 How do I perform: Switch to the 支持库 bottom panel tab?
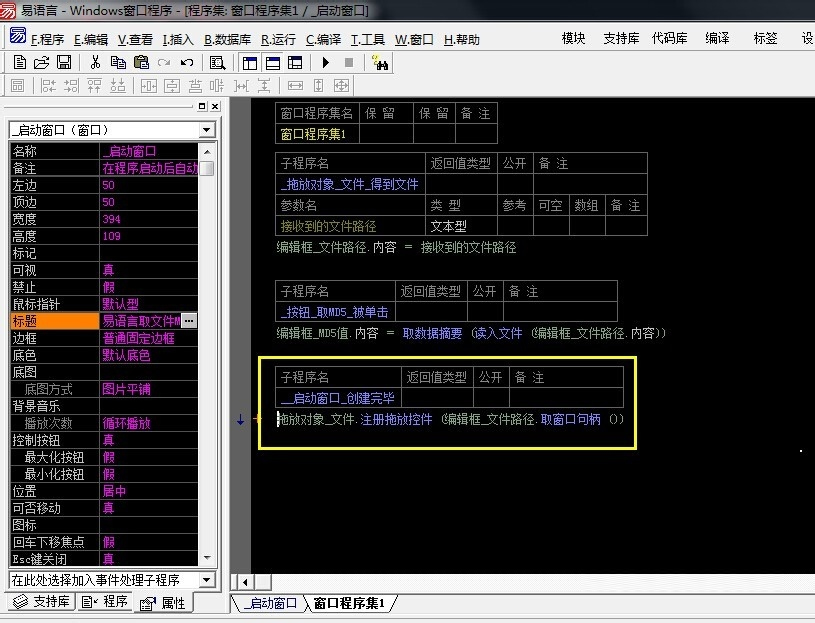(42, 602)
